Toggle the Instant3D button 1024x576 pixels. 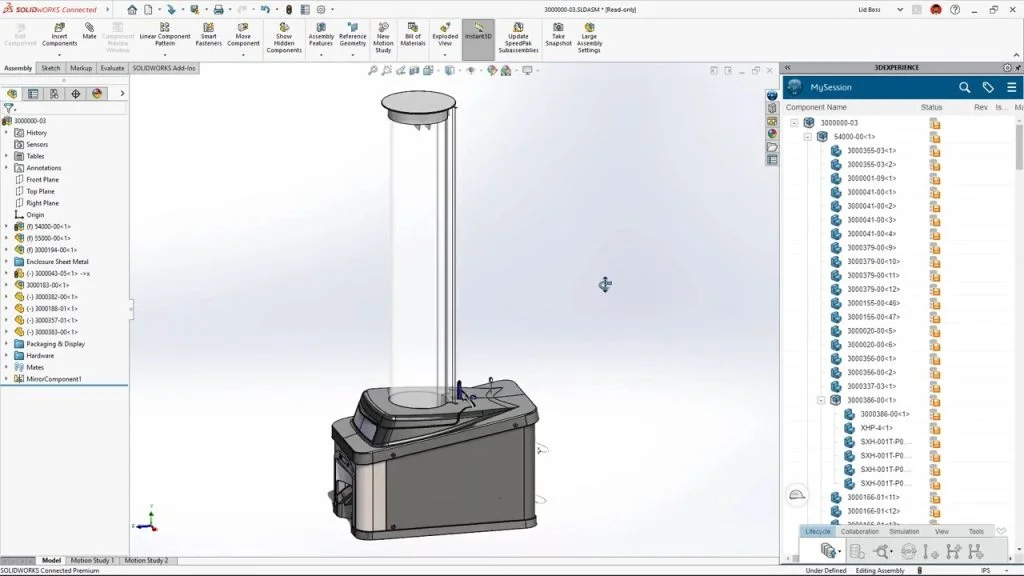pos(478,30)
